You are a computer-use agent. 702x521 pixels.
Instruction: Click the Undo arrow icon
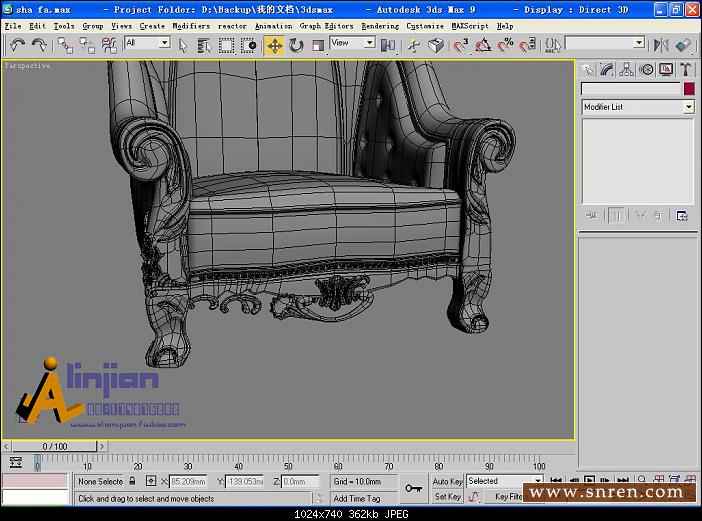[17, 45]
